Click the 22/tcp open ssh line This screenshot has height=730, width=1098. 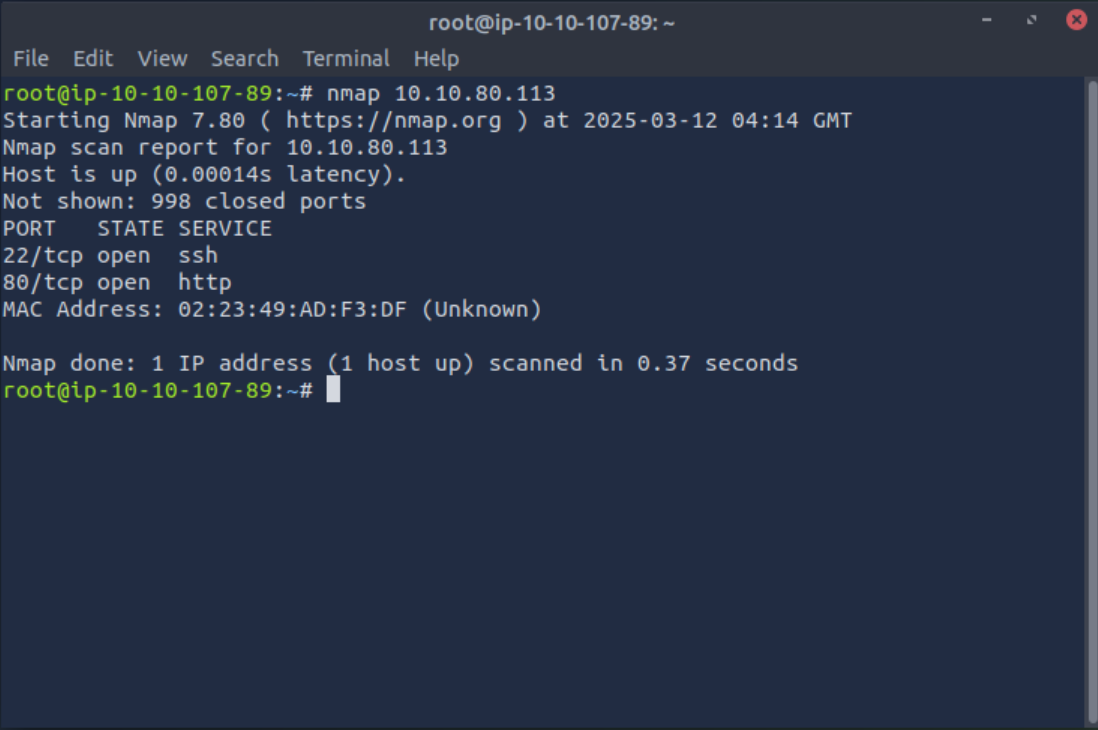[110, 256]
